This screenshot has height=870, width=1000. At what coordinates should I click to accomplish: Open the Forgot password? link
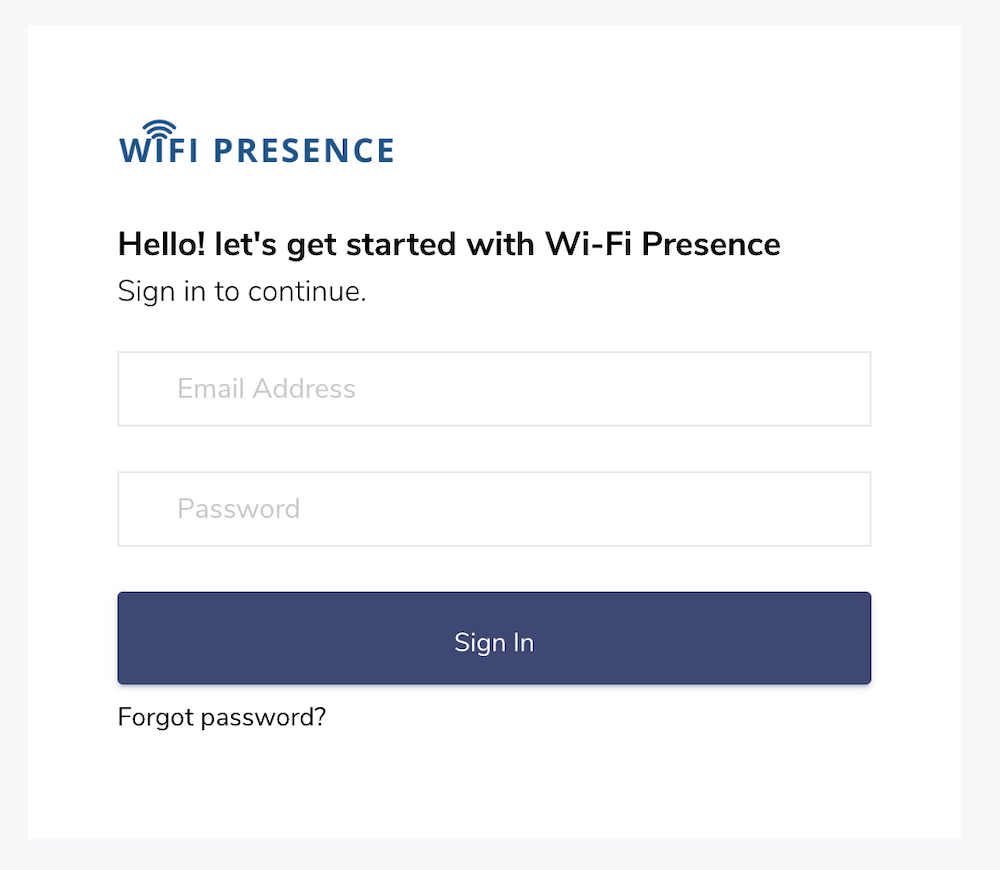point(222,718)
